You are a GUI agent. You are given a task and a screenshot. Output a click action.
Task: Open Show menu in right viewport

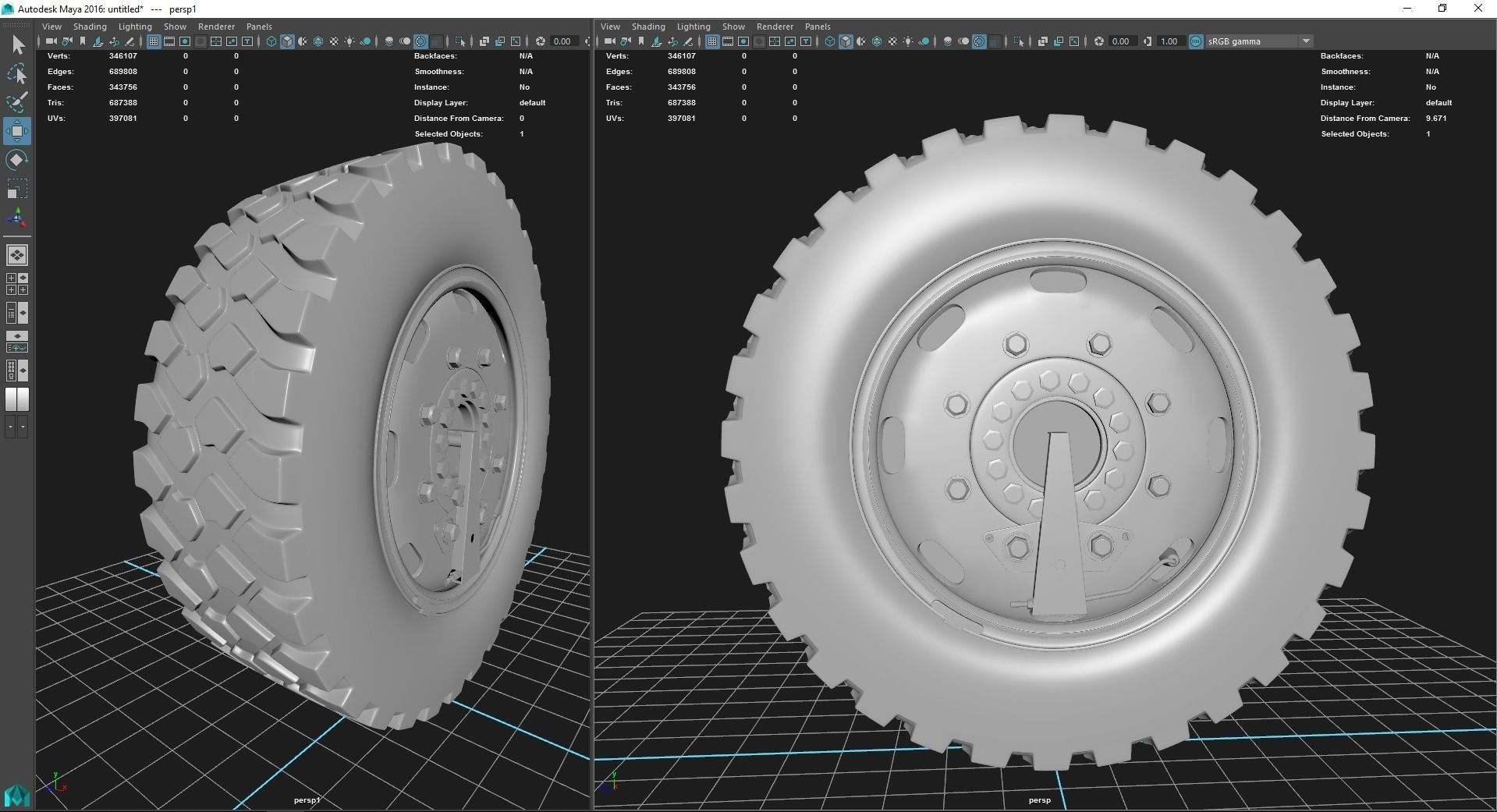pos(733,27)
